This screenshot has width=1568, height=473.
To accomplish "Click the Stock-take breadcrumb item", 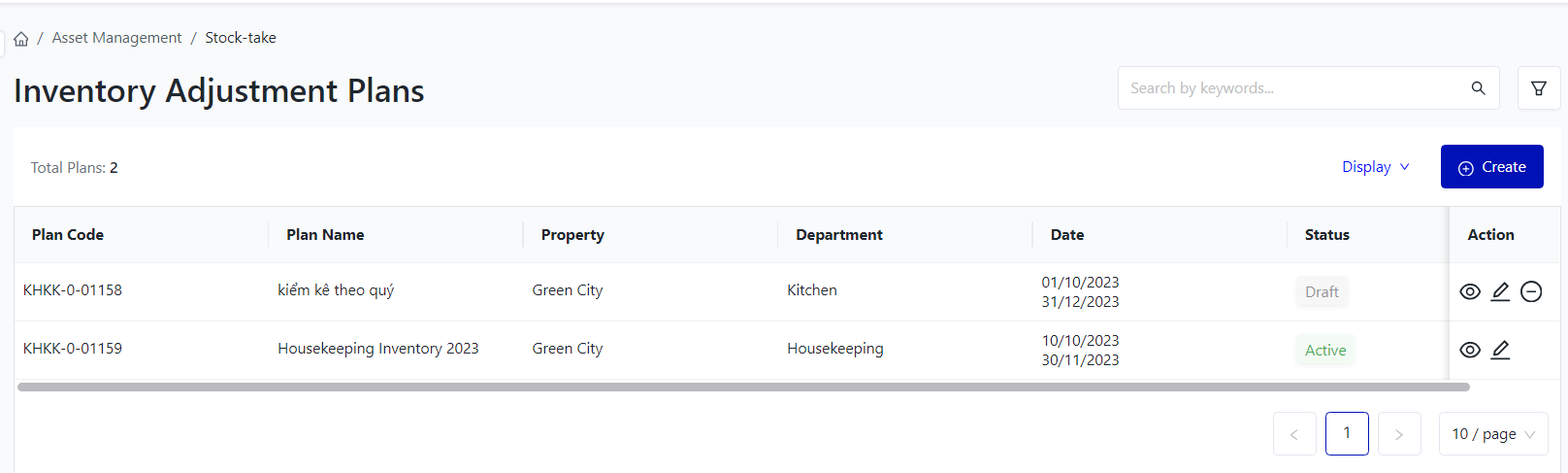I will pyautogui.click(x=241, y=38).
